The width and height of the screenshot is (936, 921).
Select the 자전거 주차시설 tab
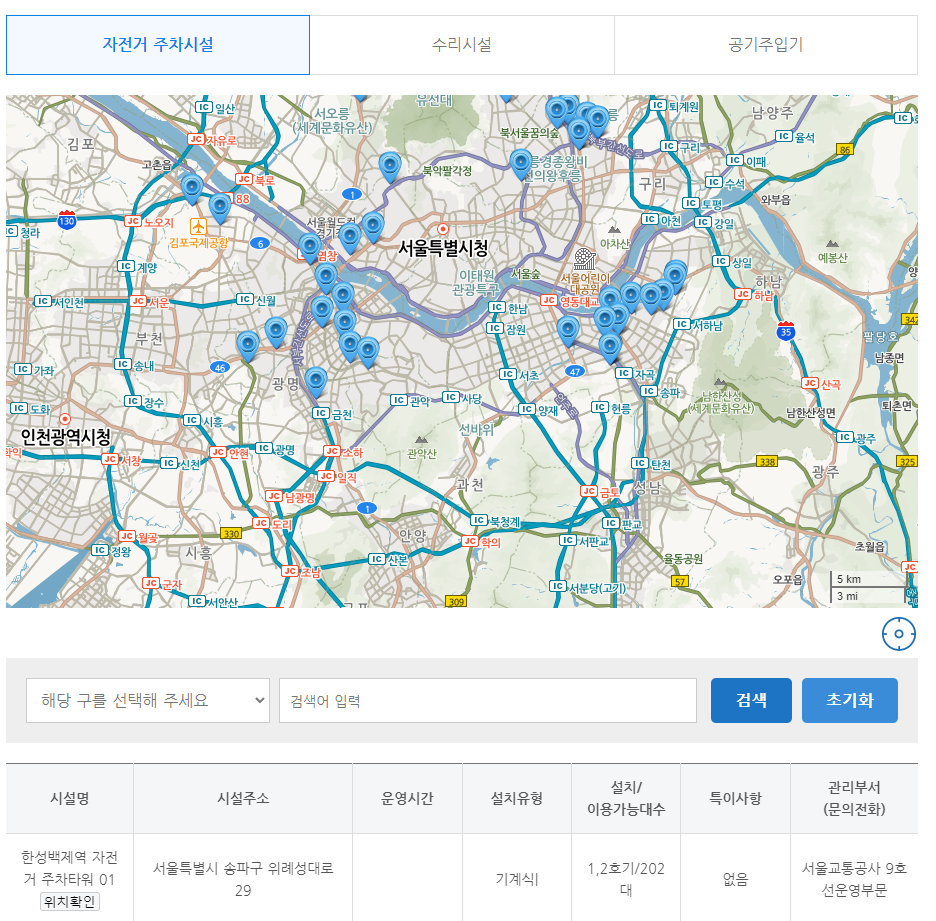pyautogui.click(x=155, y=45)
